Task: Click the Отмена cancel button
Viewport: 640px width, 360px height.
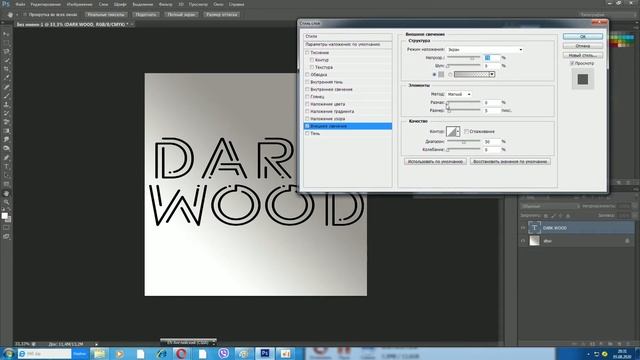Action: 582,46
